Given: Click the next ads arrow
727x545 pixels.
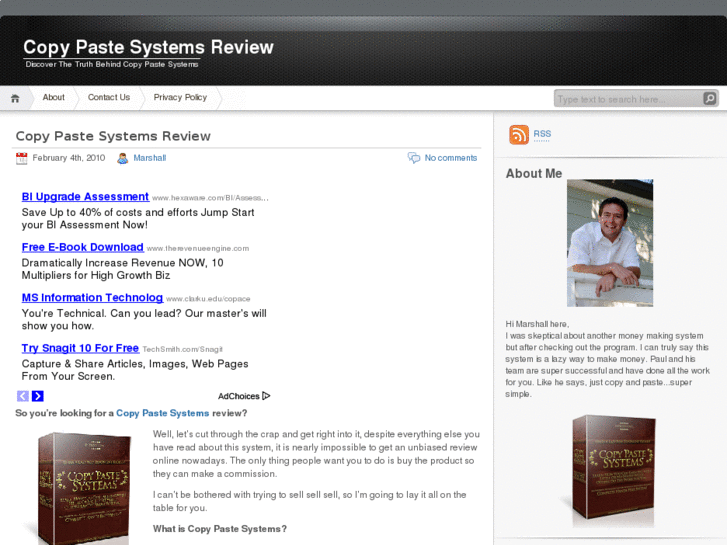Looking at the screenshot, I should [38, 396].
